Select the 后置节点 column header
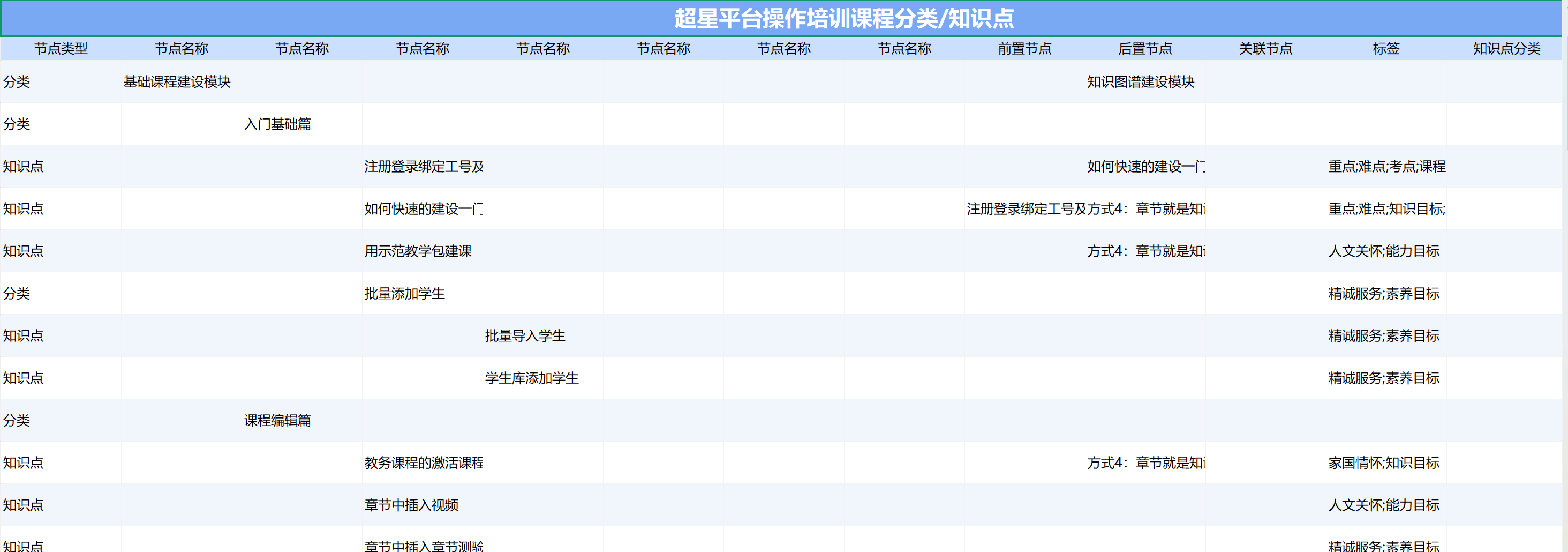Screen dimensions: 1568x552 point(1145,49)
